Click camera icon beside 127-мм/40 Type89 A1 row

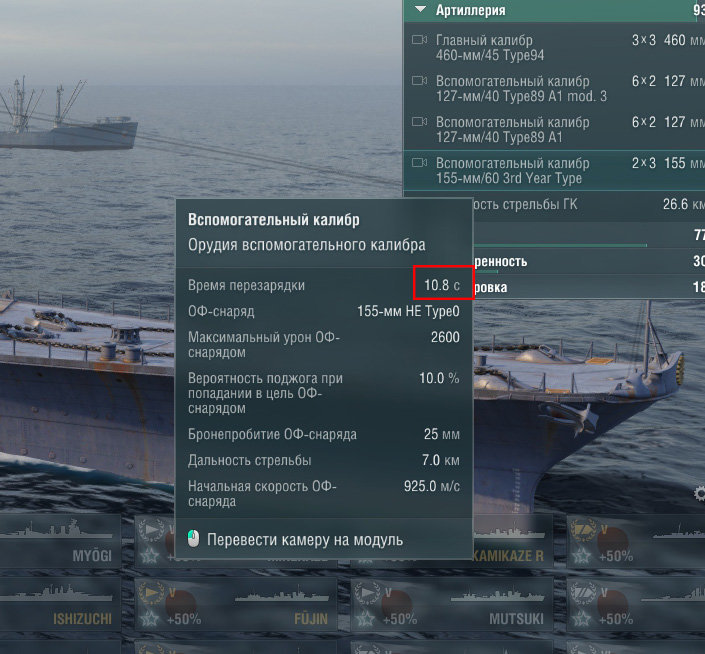pos(419,122)
